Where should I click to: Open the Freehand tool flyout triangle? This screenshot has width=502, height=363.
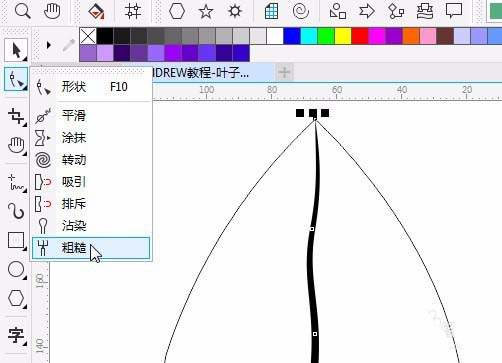pyautogui.click(x=25, y=191)
